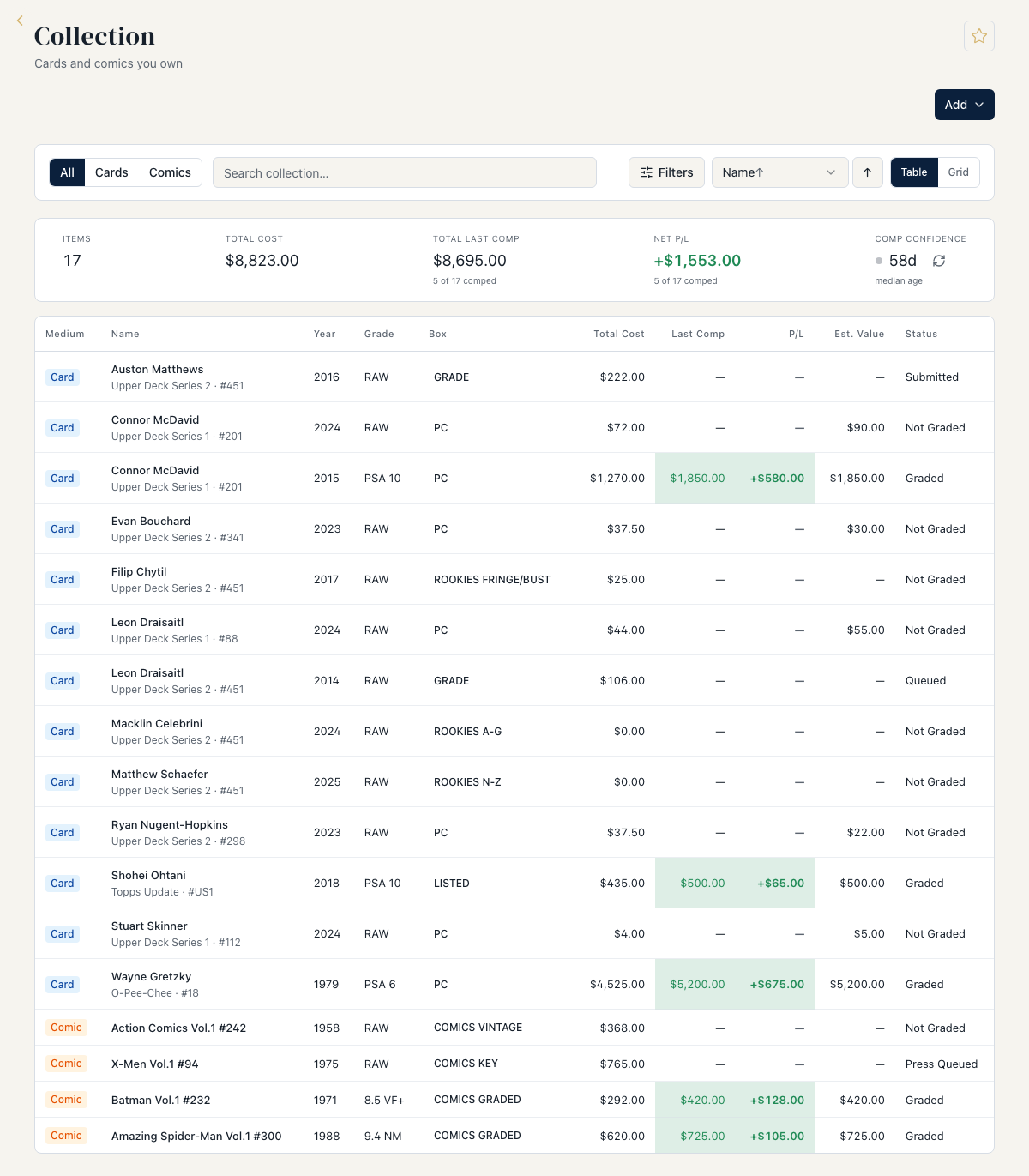Select the Table view toggle
Screen dimensions: 1029x1176
pyautogui.click(x=914, y=172)
